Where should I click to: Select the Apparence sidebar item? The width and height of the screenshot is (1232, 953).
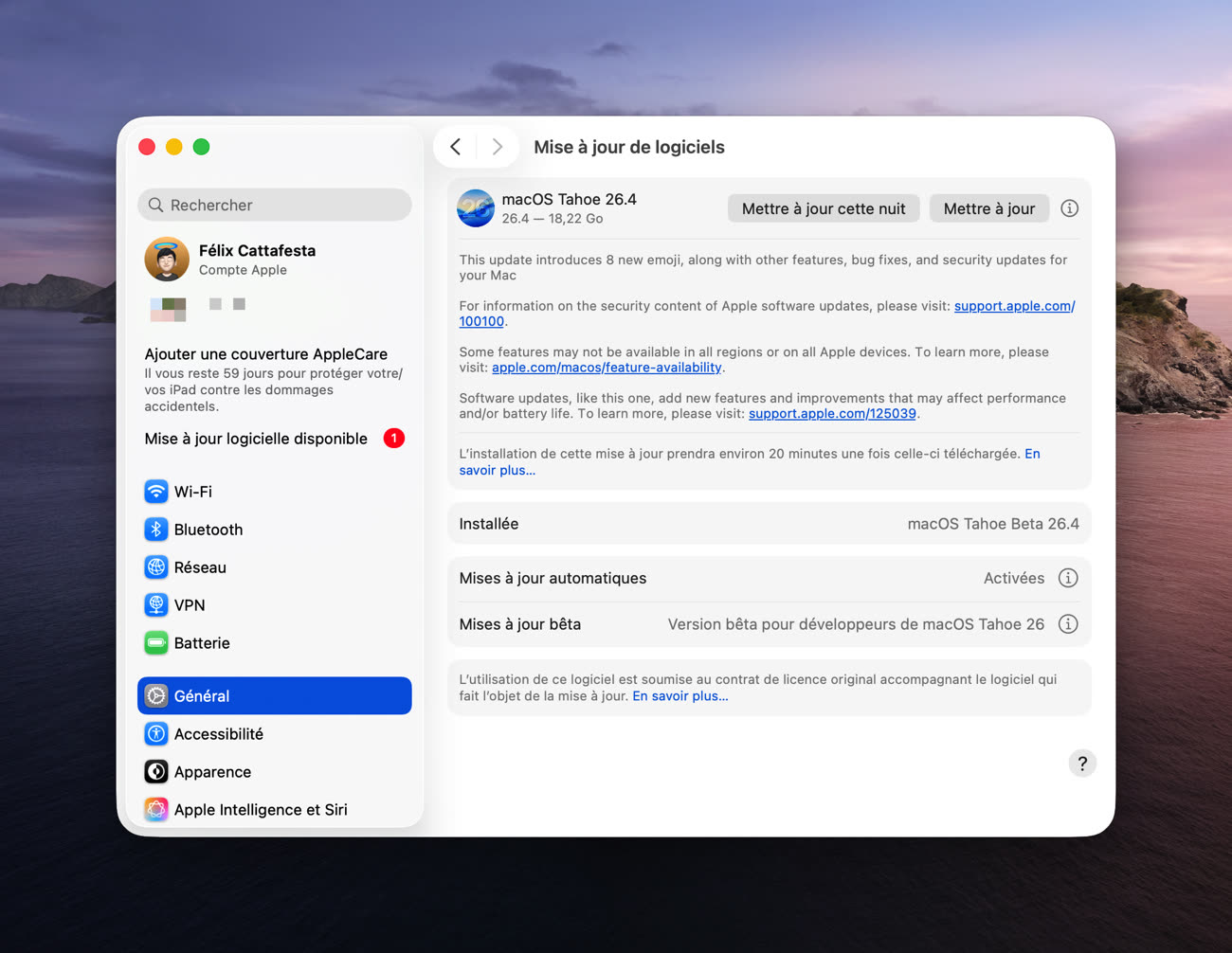[x=212, y=772]
